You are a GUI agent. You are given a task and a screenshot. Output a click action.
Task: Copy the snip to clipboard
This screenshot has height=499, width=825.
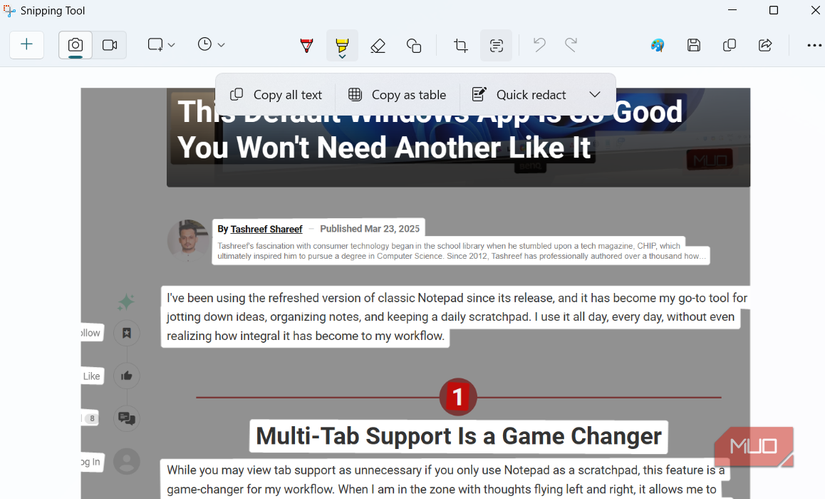[x=729, y=45]
